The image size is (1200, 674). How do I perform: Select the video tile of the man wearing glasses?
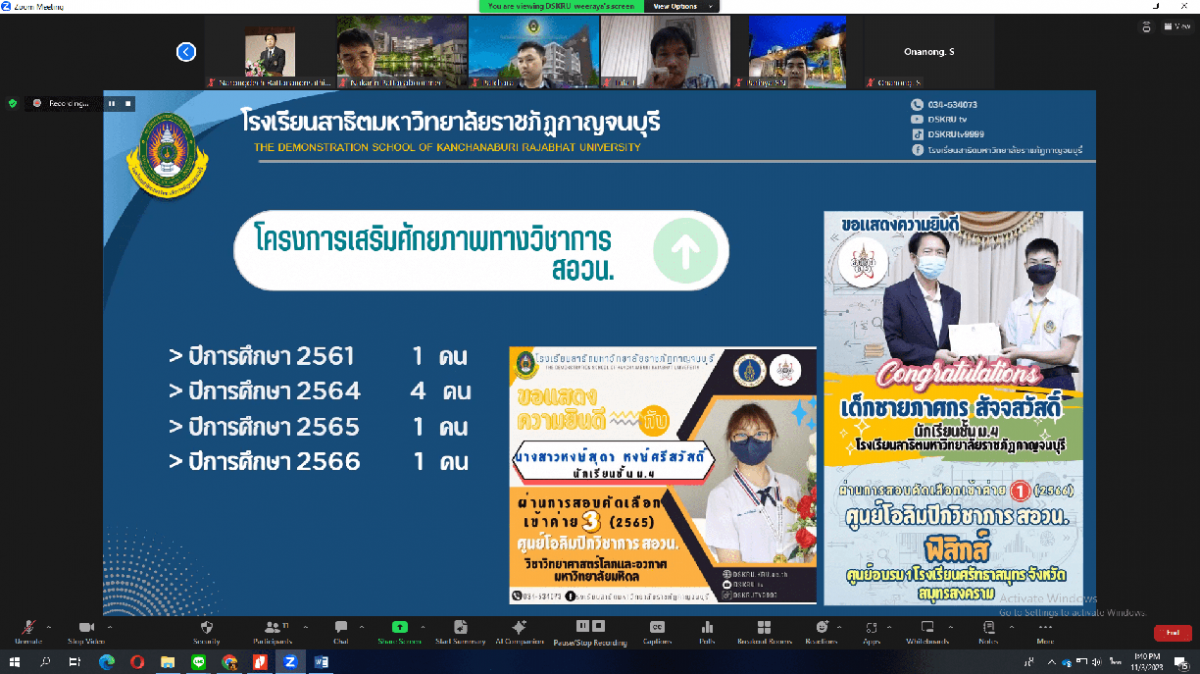pos(401,52)
